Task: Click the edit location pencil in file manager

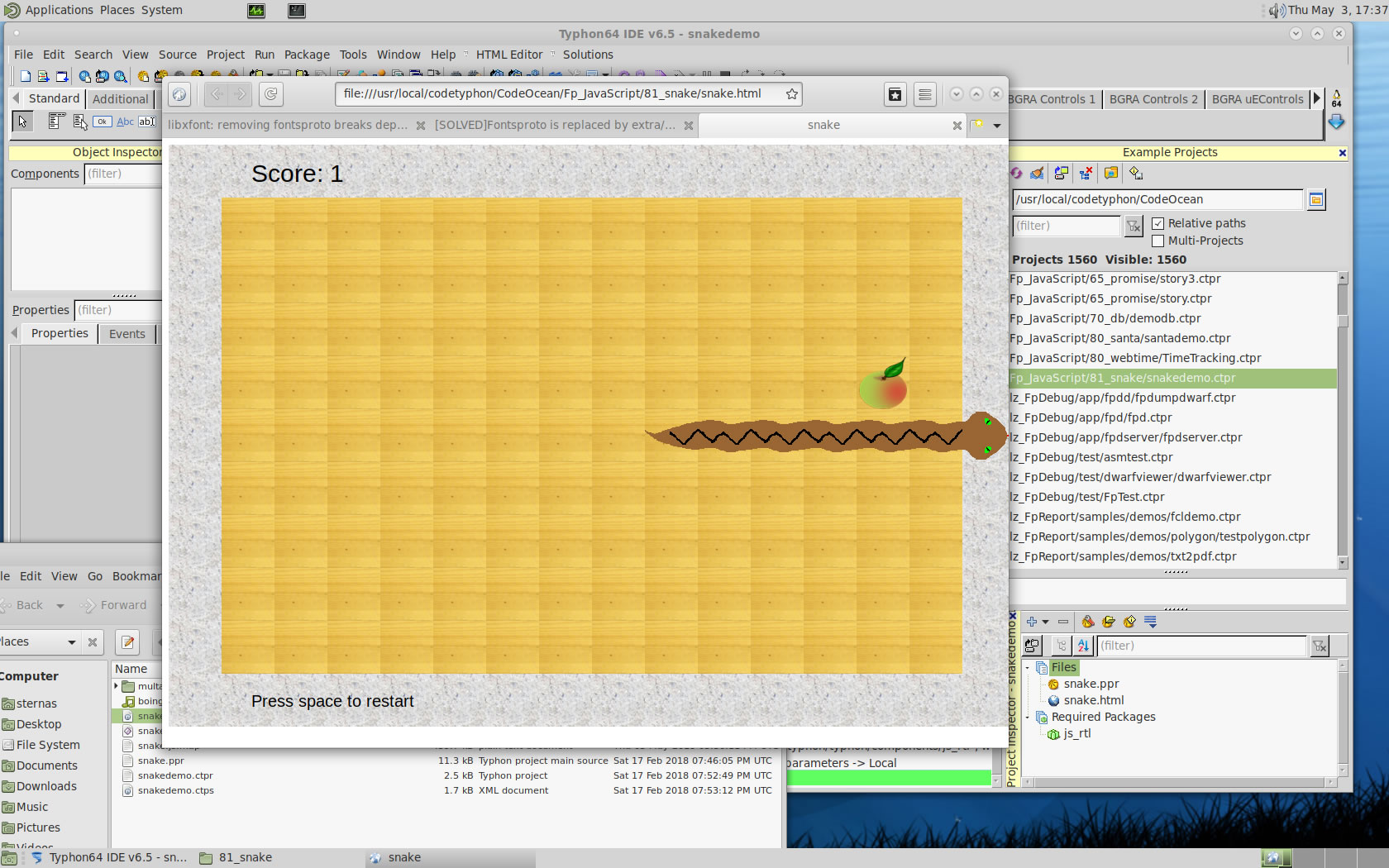Action: pos(127,642)
